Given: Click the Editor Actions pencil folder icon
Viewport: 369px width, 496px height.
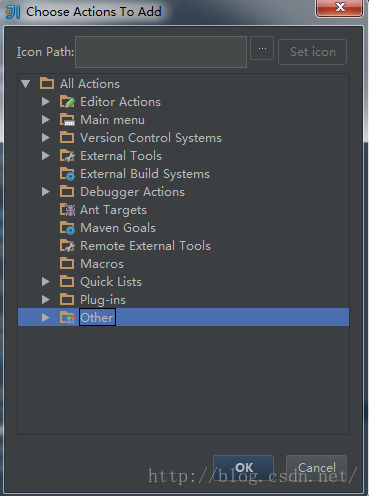Looking at the screenshot, I should 67,102.
